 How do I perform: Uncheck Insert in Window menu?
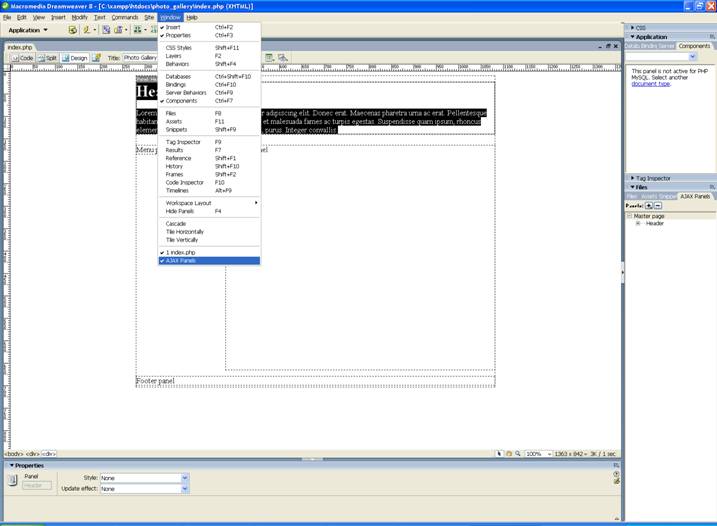[x=209, y=27]
